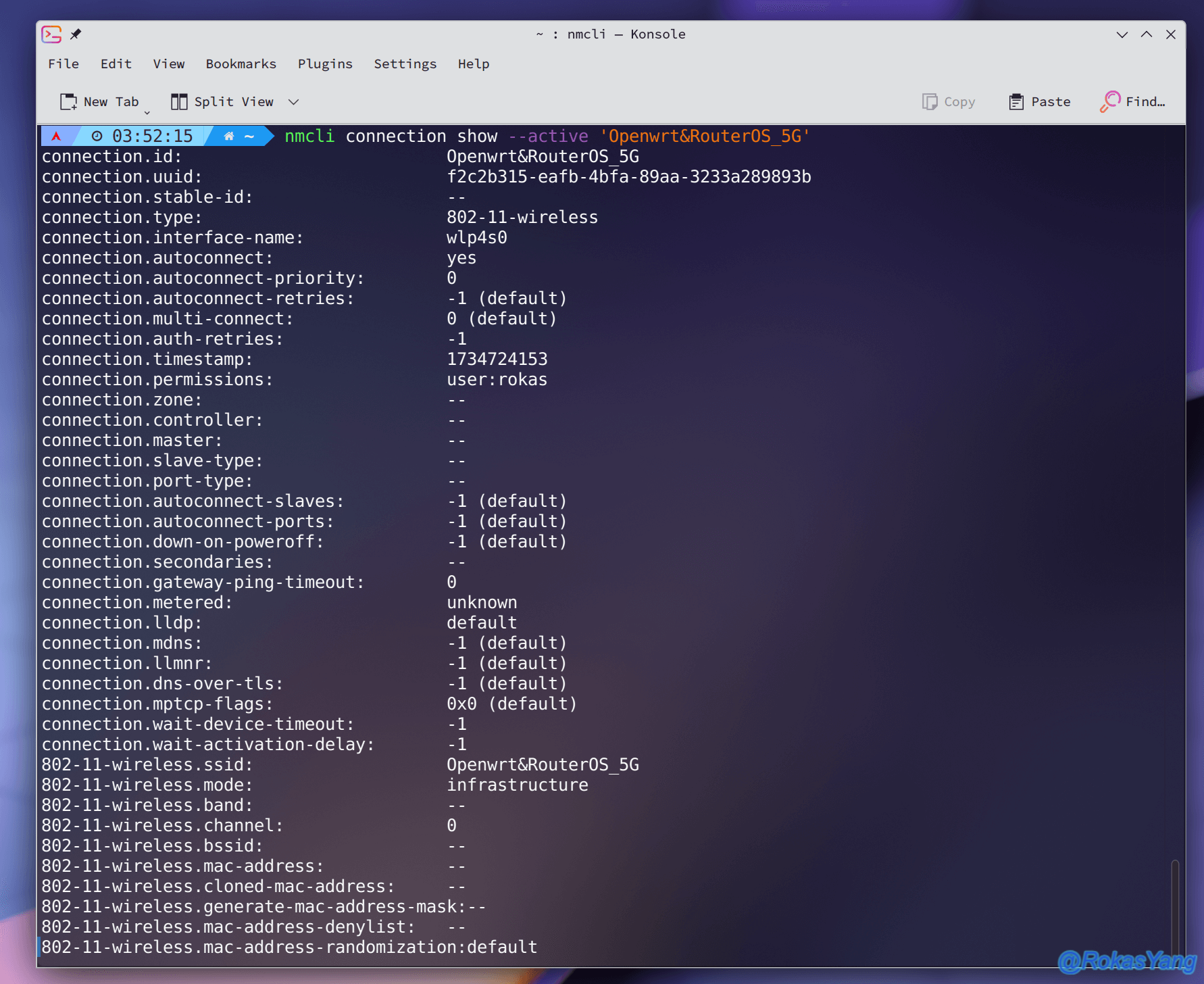The height and width of the screenshot is (984, 1204).
Task: Click the Find magnifier icon
Action: click(1109, 102)
